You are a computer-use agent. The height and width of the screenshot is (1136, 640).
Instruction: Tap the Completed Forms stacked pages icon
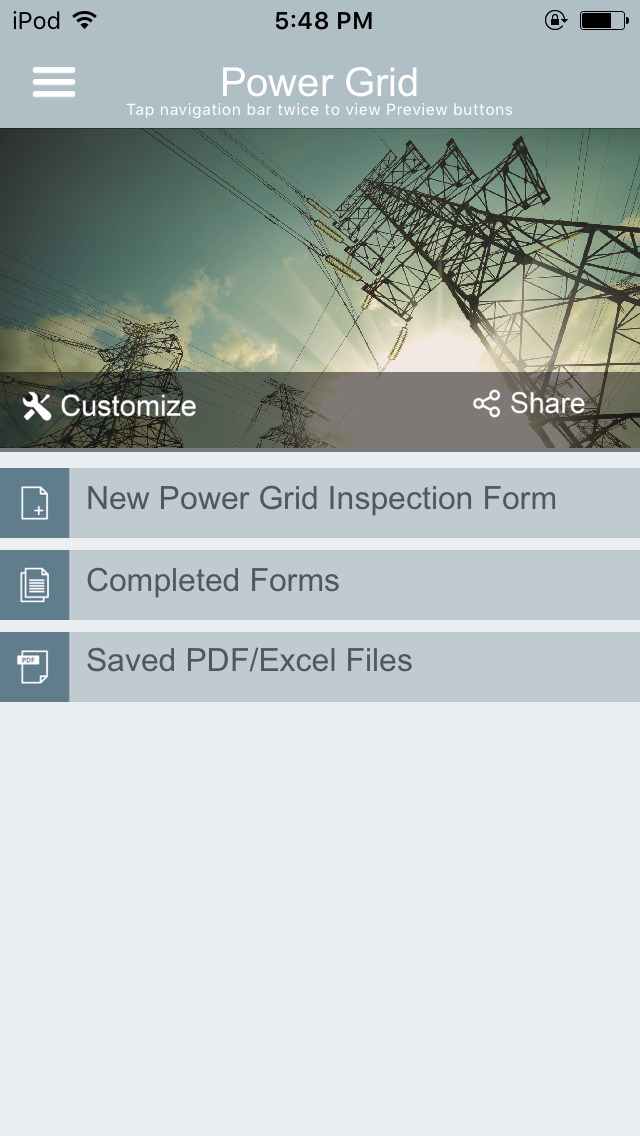[34, 585]
